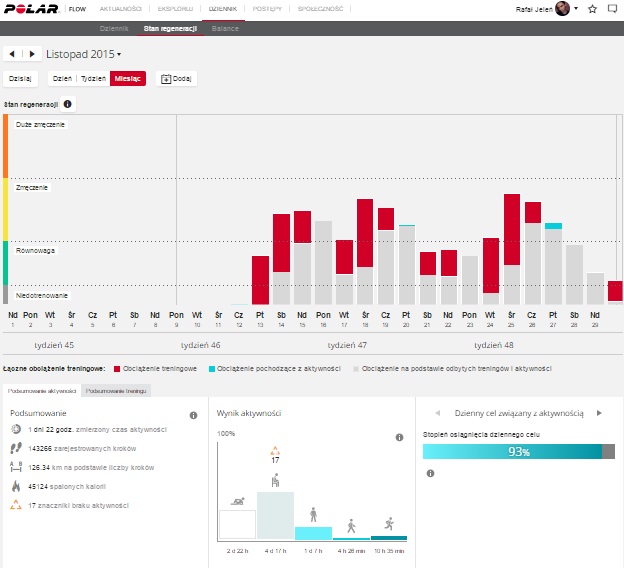Click info icon below daily goal bar
The image size is (624, 568).
tap(430, 473)
